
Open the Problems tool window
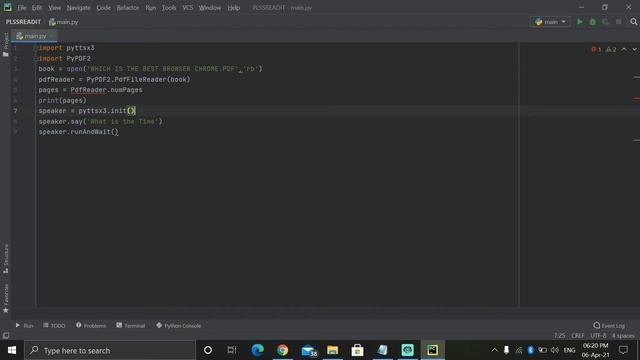pyautogui.click(x=91, y=325)
